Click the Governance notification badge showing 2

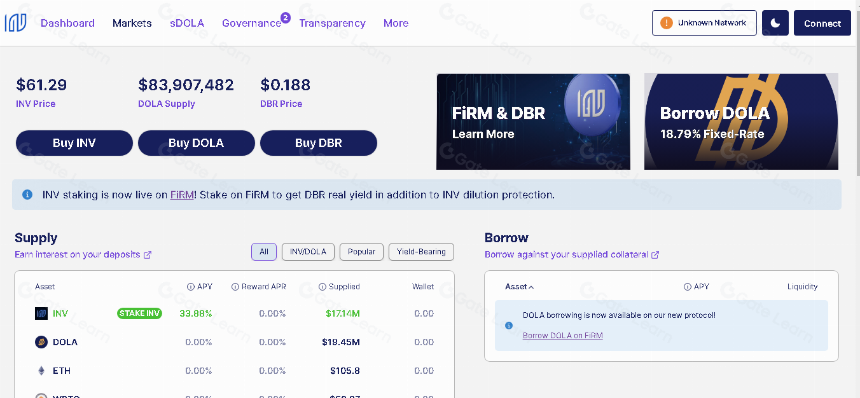coord(285,18)
